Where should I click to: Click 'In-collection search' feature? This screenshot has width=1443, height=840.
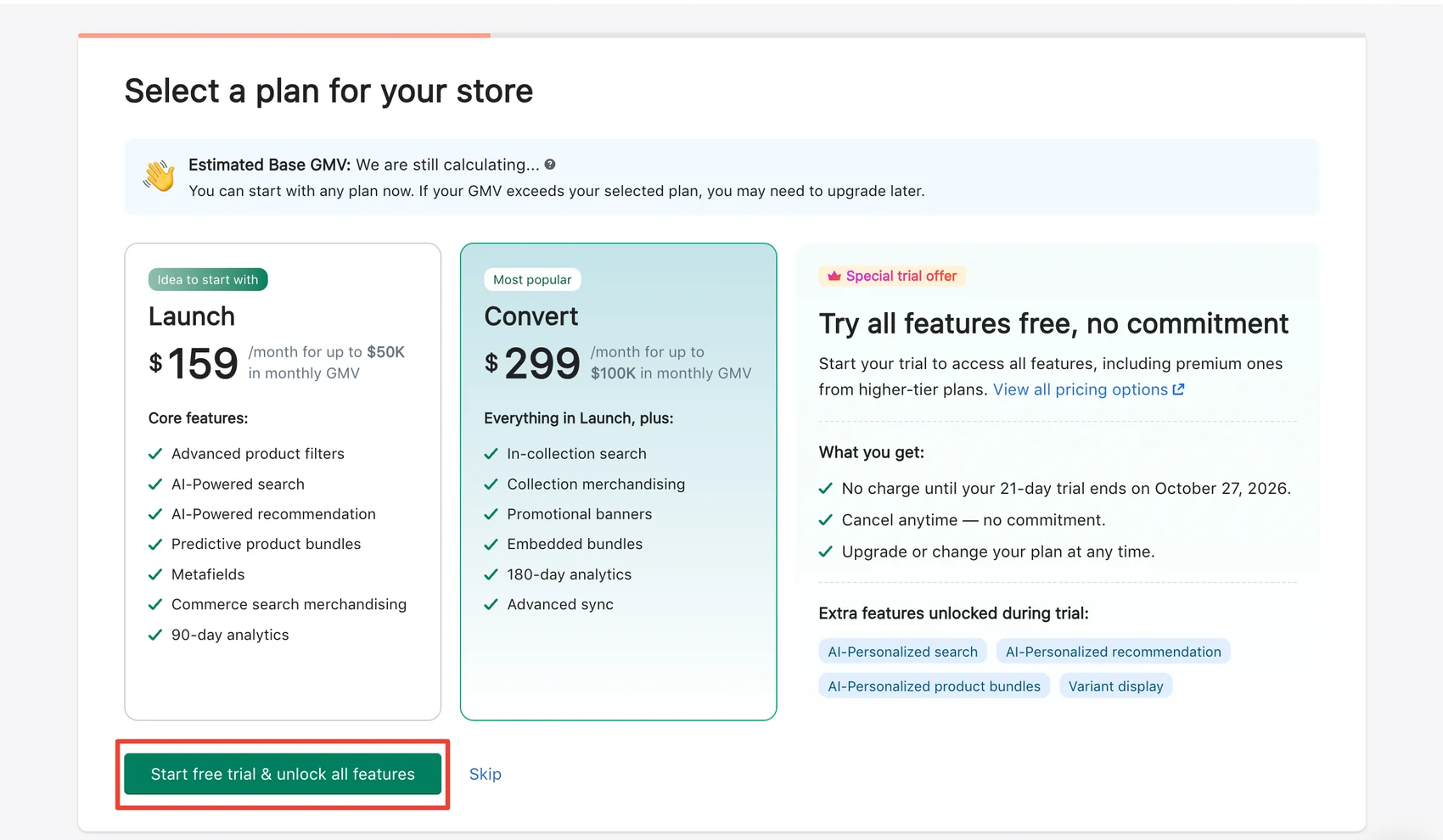[x=576, y=454]
